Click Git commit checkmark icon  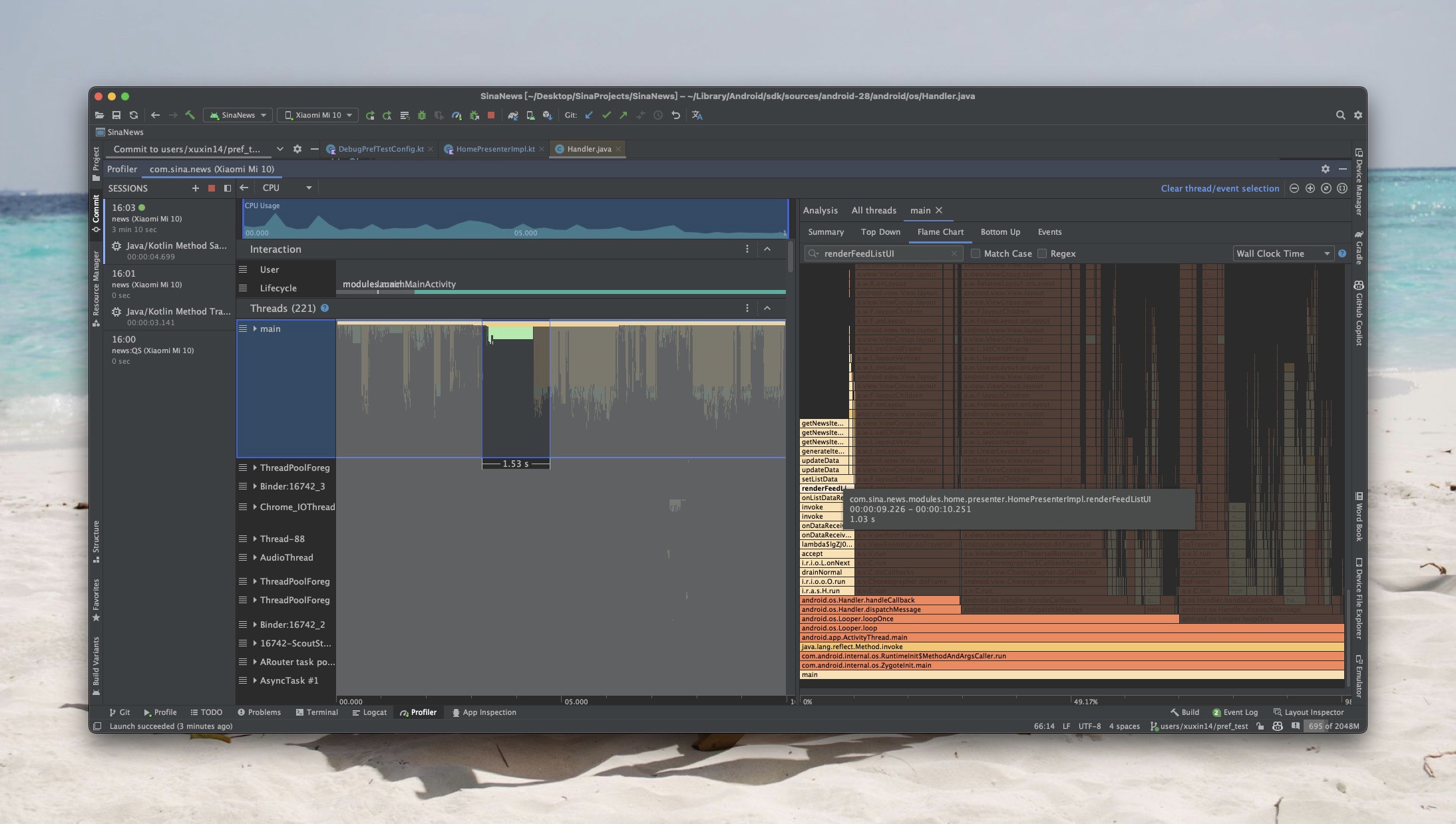tap(606, 115)
